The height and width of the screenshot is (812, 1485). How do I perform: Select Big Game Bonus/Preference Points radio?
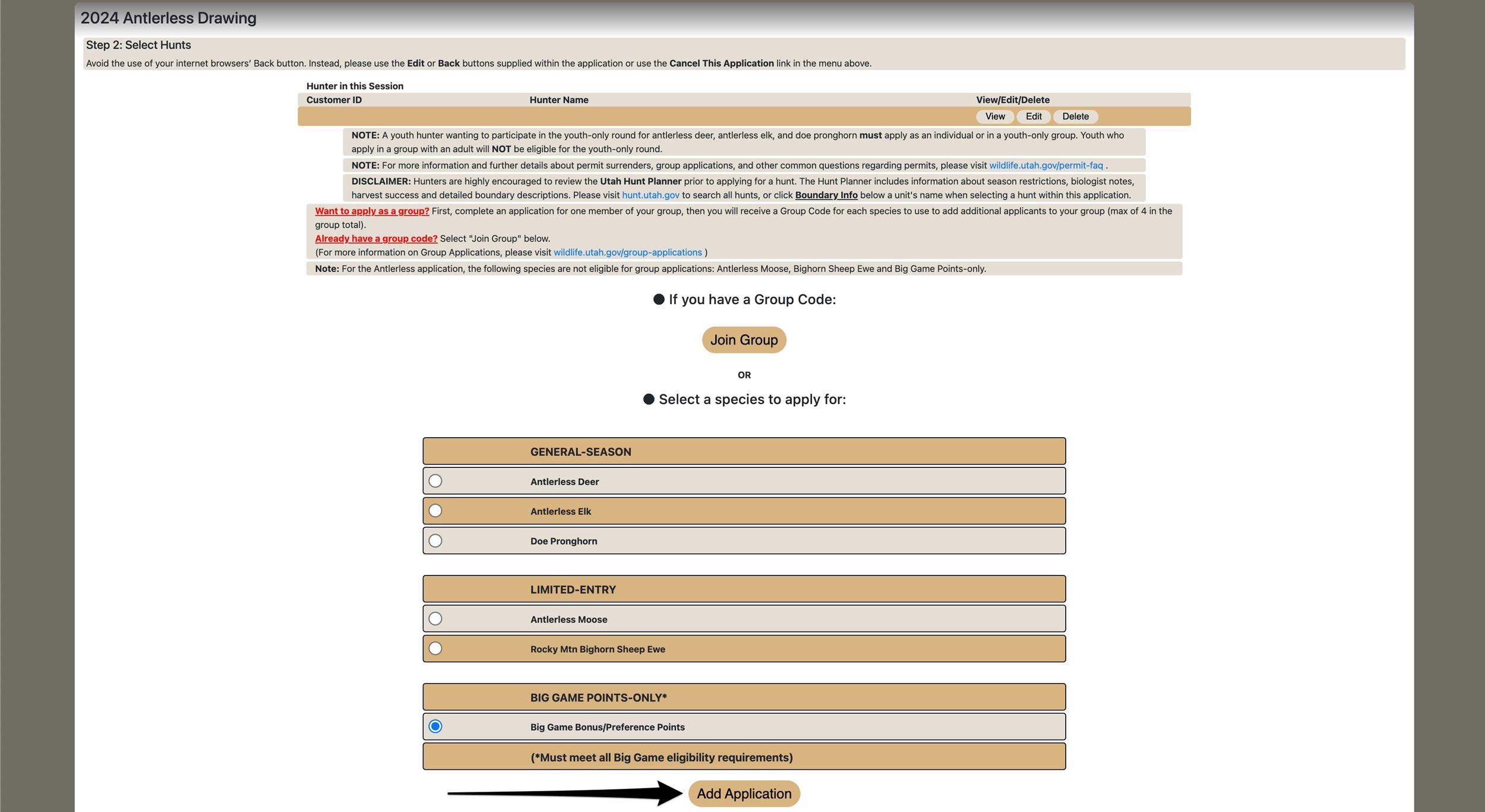435,726
